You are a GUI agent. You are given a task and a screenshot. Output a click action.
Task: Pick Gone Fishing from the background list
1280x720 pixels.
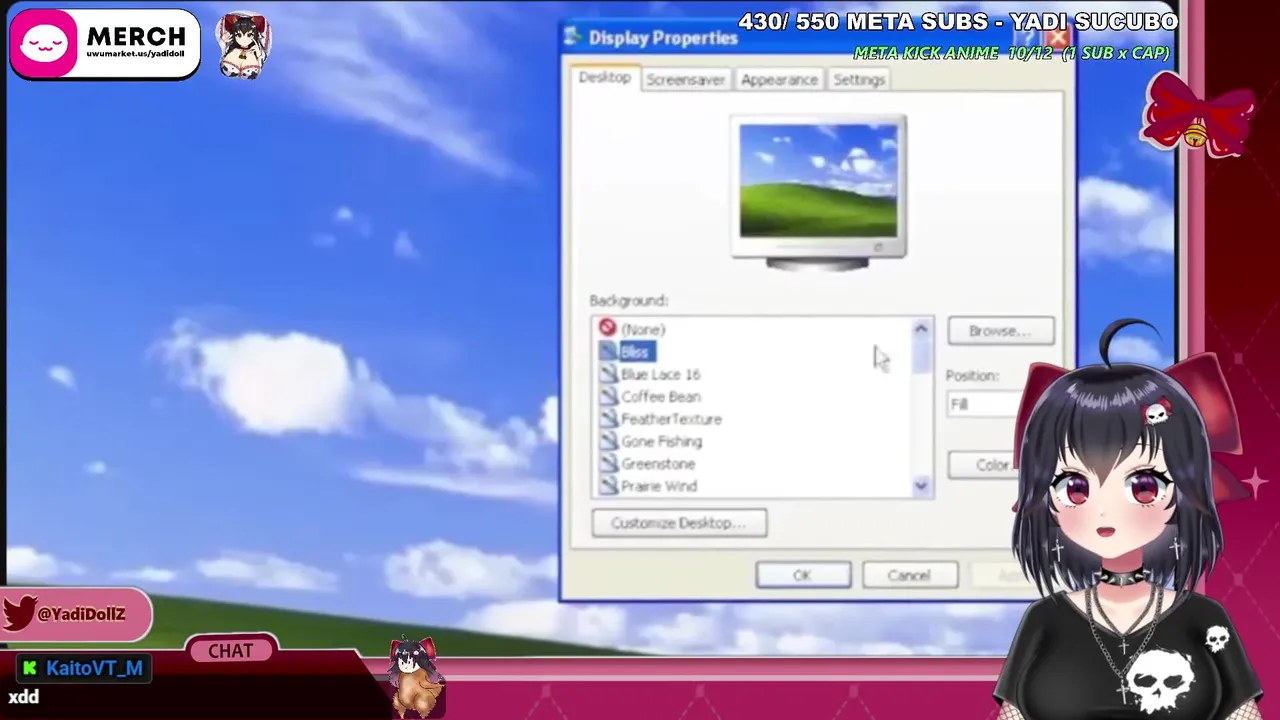tap(661, 441)
